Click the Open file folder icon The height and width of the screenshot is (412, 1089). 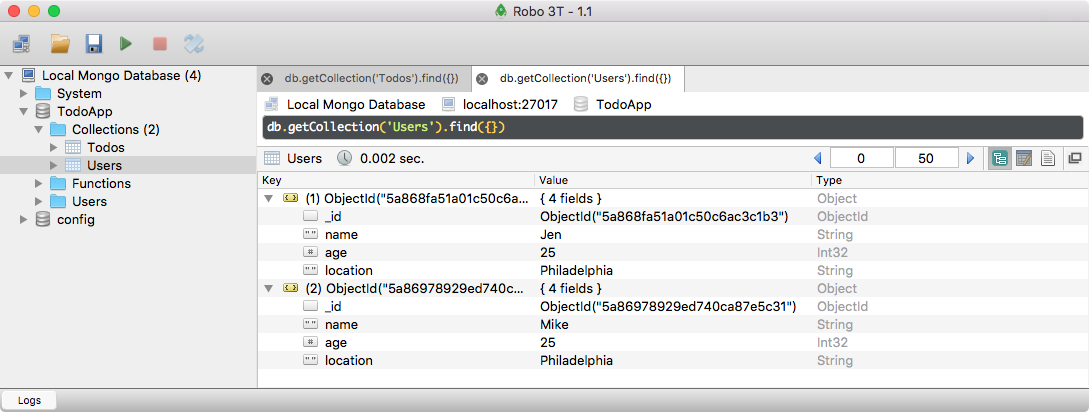coord(60,44)
